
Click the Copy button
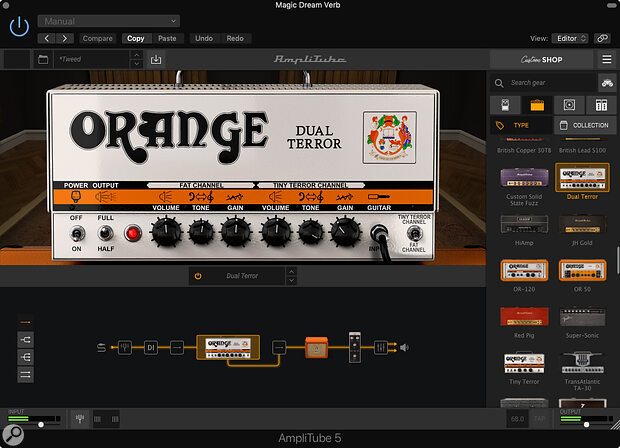point(136,38)
